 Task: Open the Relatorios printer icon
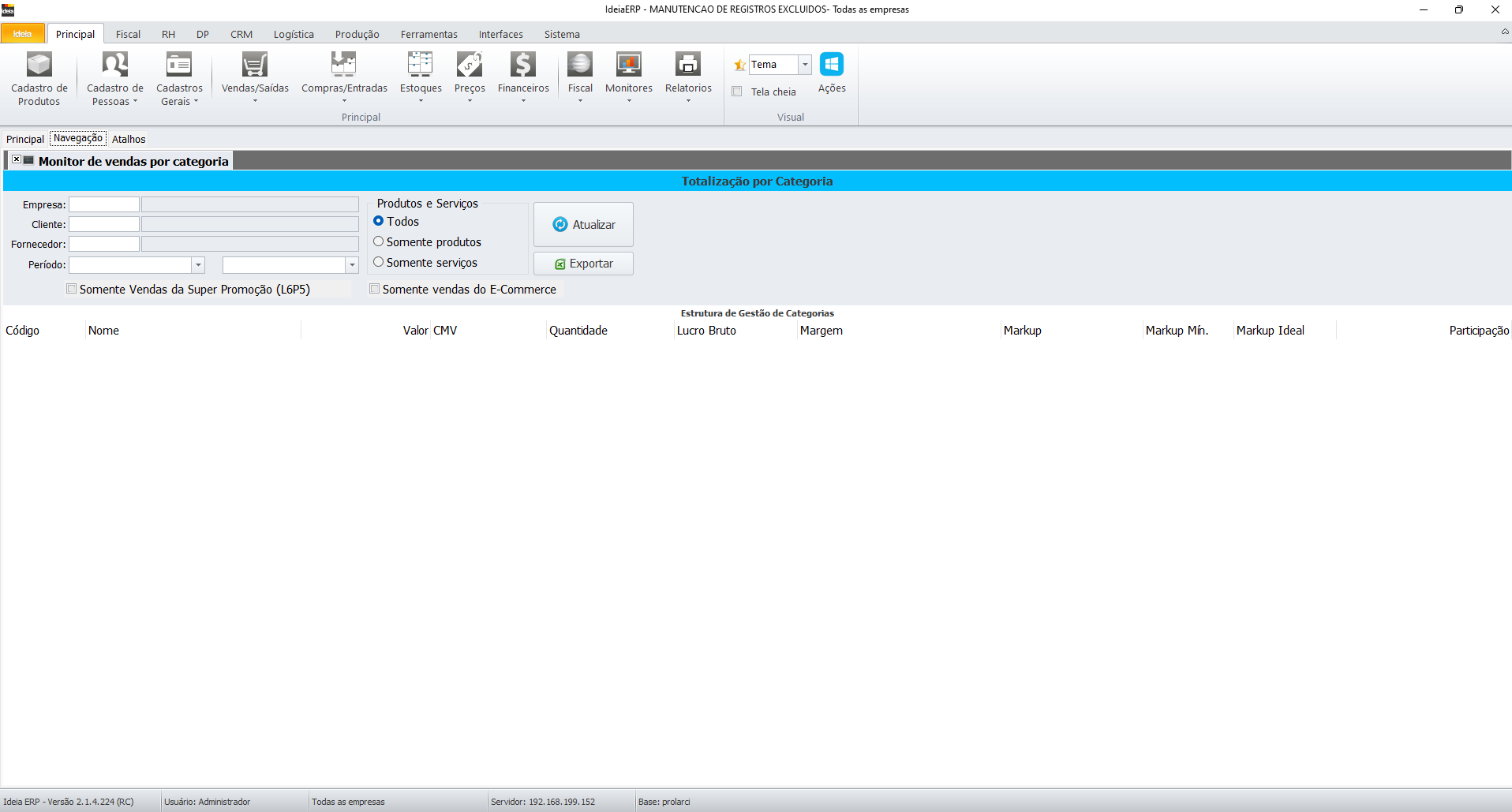[x=687, y=65]
